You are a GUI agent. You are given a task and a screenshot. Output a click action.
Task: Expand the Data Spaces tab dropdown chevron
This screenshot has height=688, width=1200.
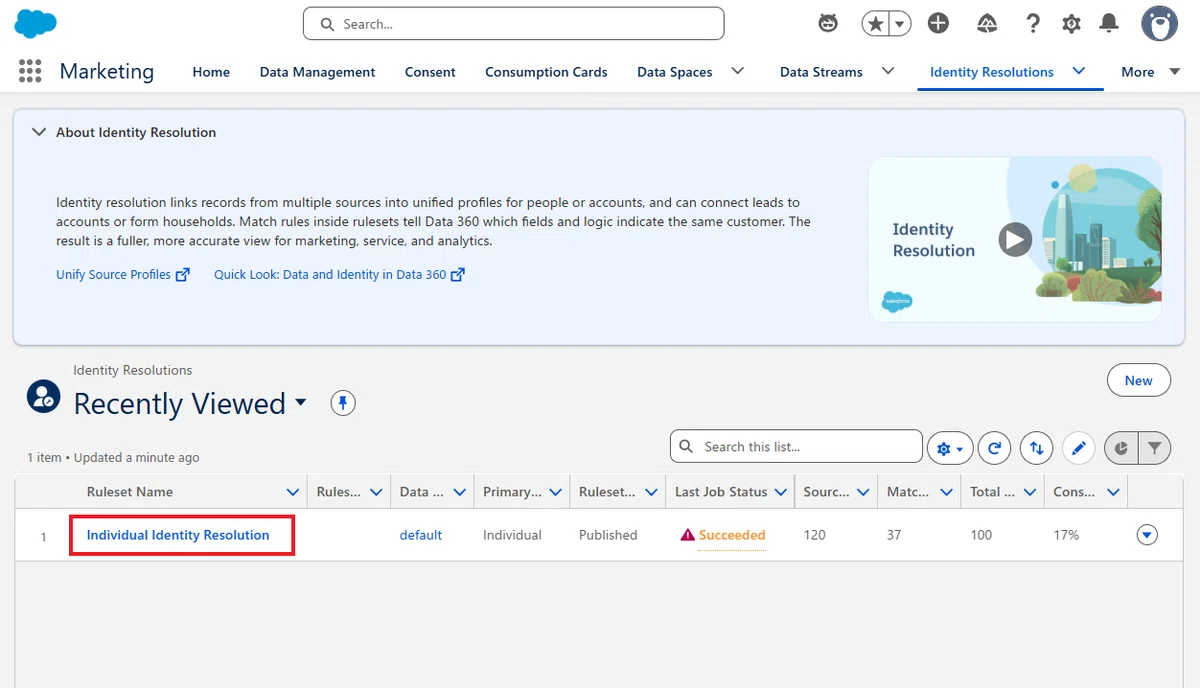click(738, 71)
